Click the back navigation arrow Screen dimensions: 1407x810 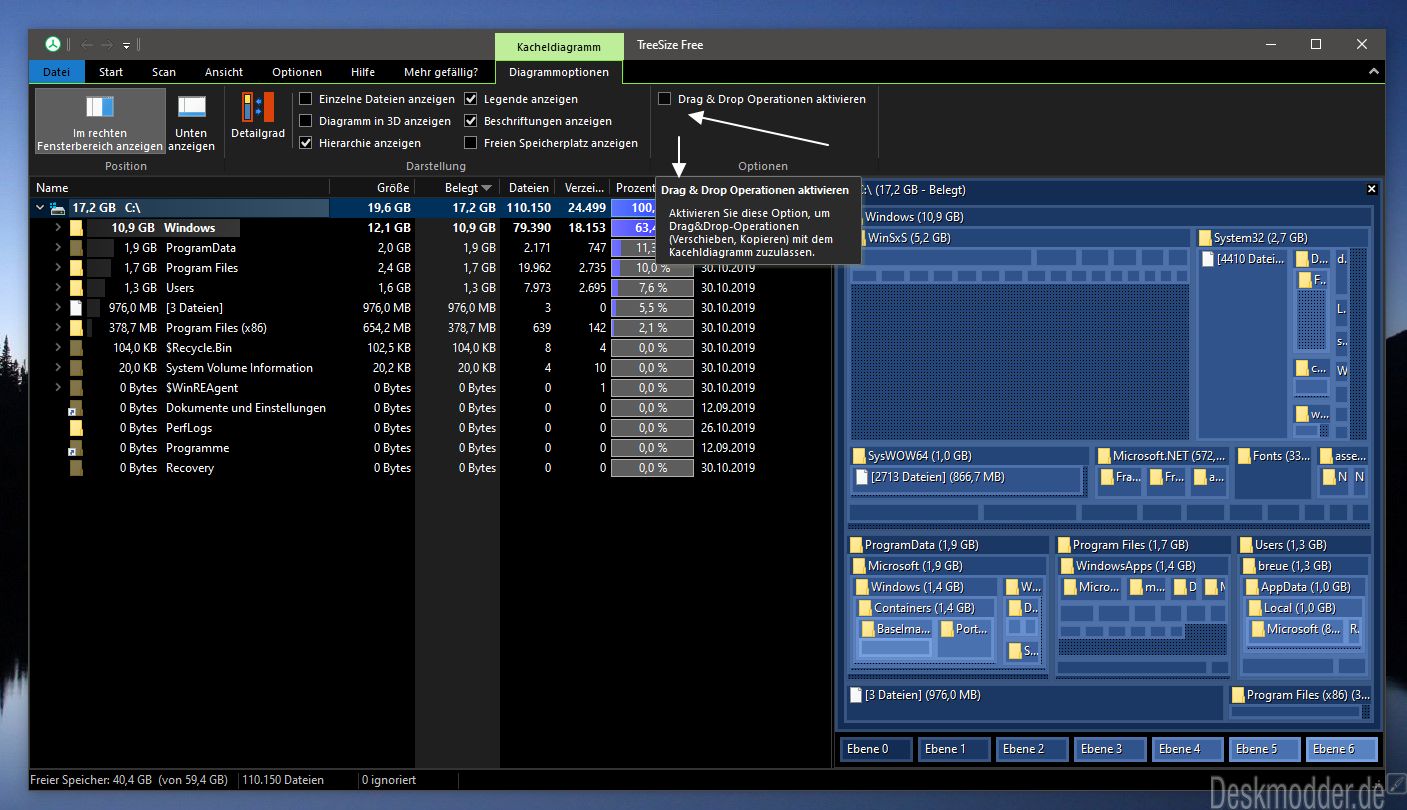[x=87, y=45]
